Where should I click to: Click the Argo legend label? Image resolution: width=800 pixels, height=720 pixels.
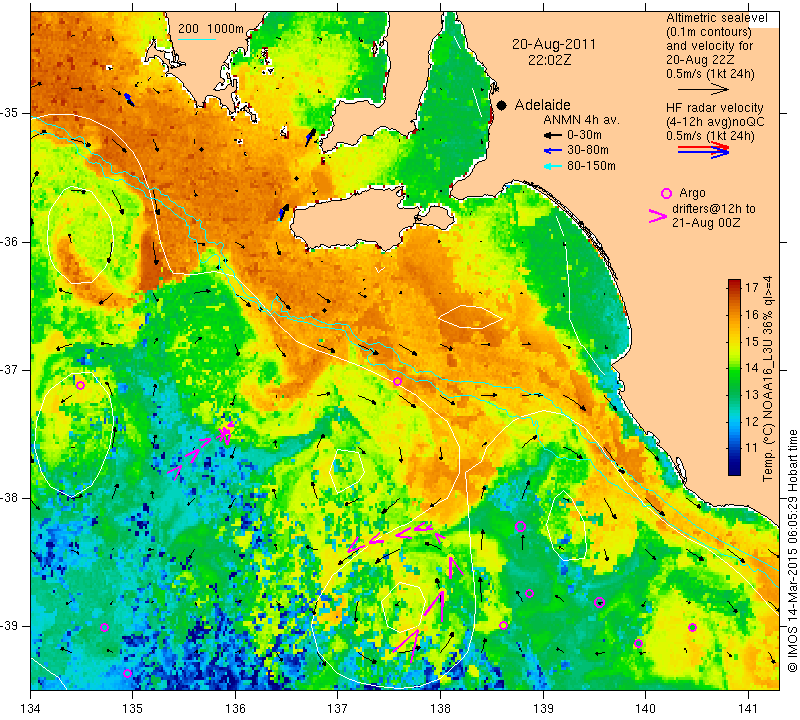point(692,193)
